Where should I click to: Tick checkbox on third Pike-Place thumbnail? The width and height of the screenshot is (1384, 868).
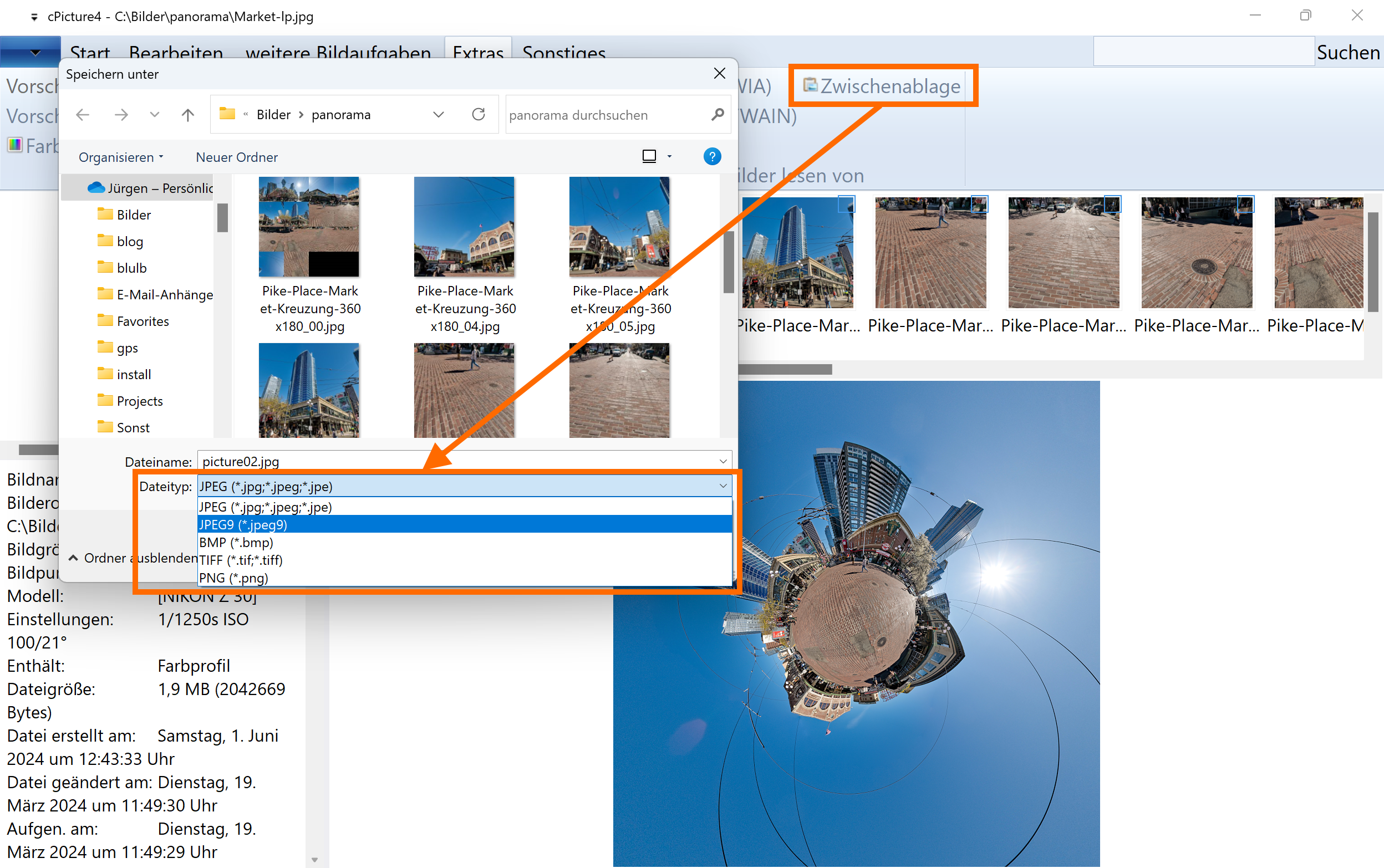(1112, 204)
